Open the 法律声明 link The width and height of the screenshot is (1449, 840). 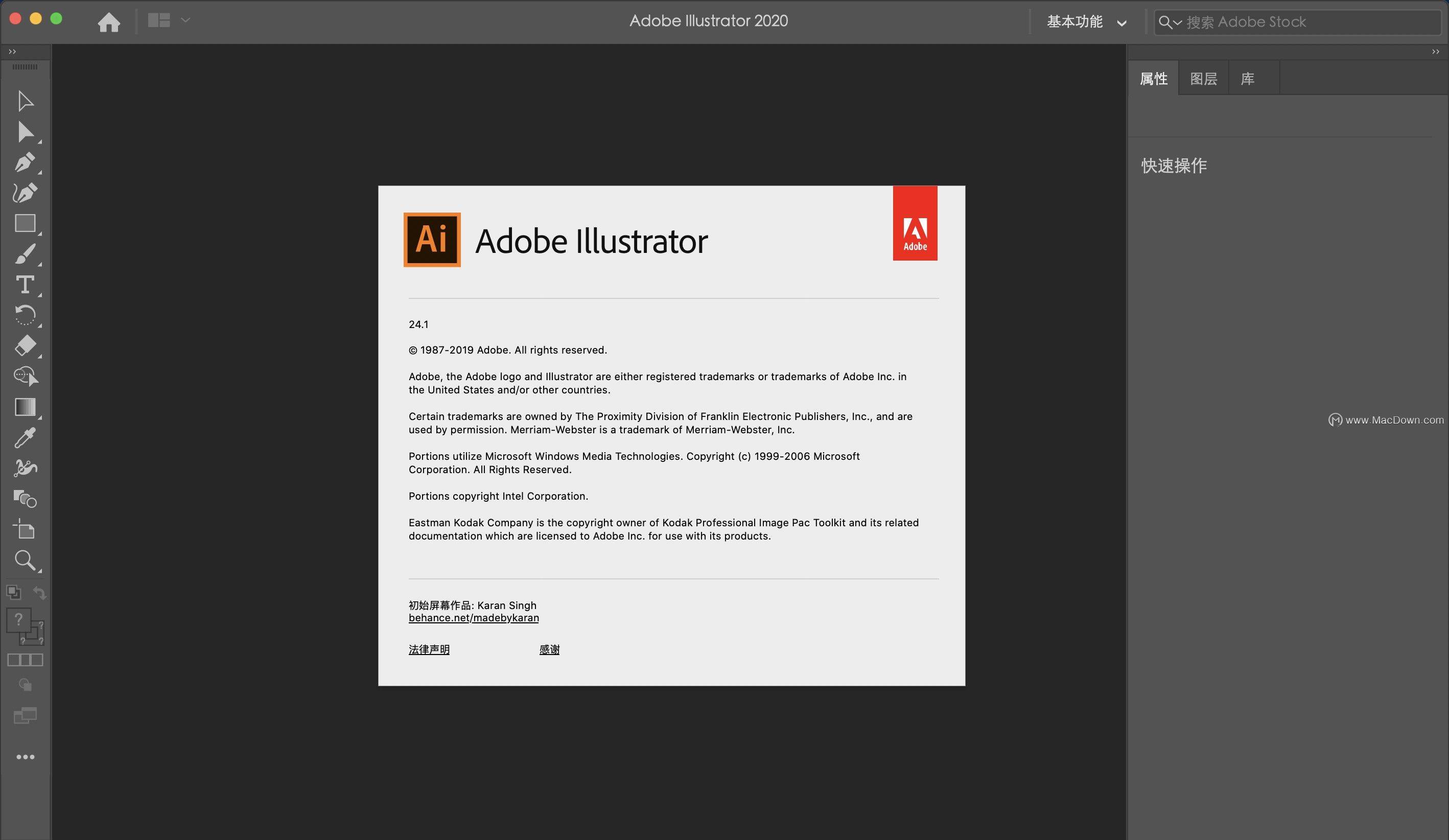pyautogui.click(x=429, y=650)
